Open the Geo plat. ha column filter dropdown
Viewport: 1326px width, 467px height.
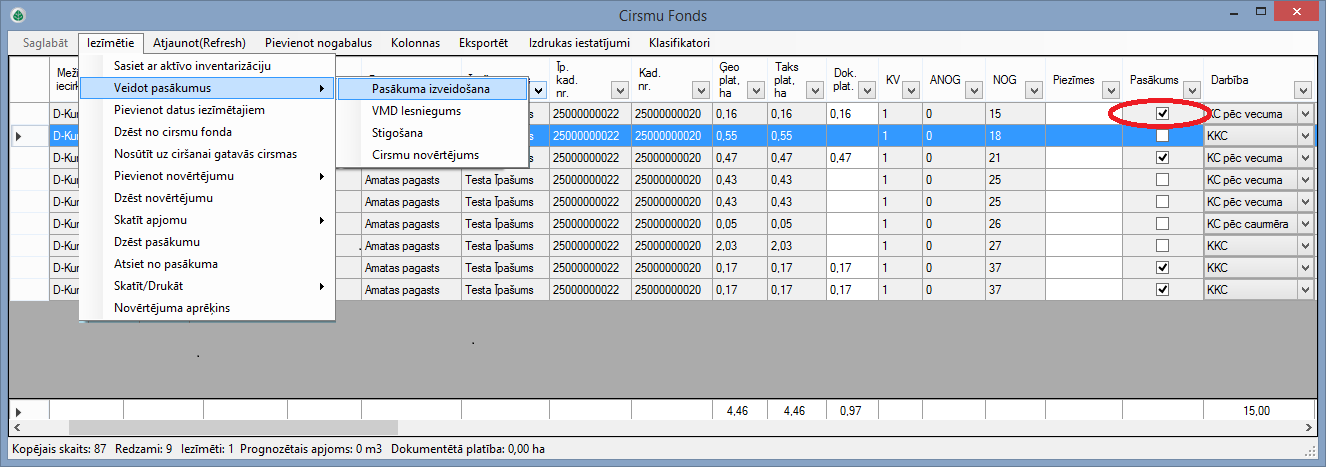coord(756,91)
